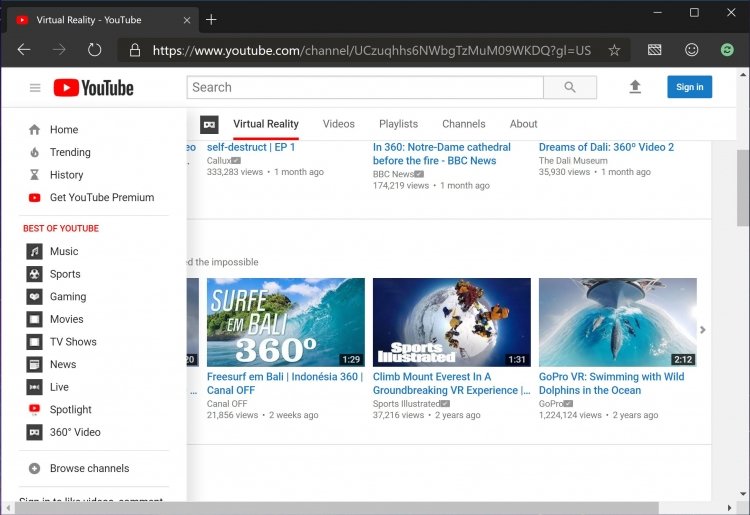Show next videos with carousel arrow
The width and height of the screenshot is (750, 515).
click(703, 330)
